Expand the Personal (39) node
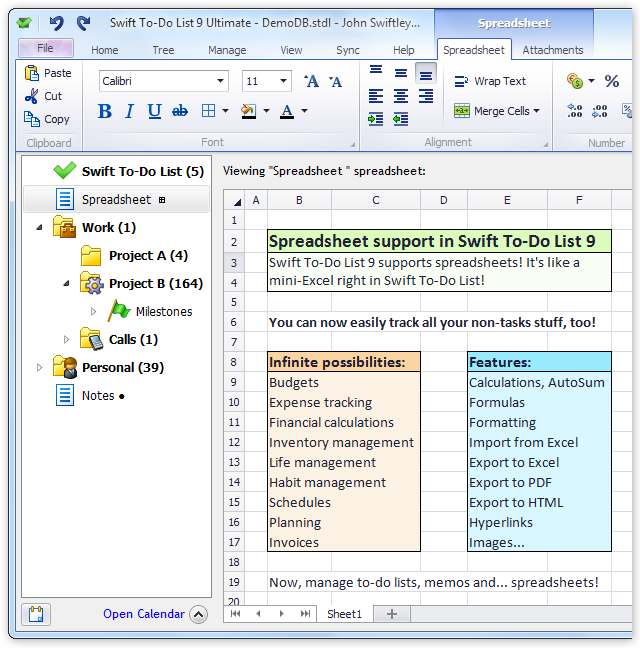This screenshot has width=640, height=648. tap(39, 367)
